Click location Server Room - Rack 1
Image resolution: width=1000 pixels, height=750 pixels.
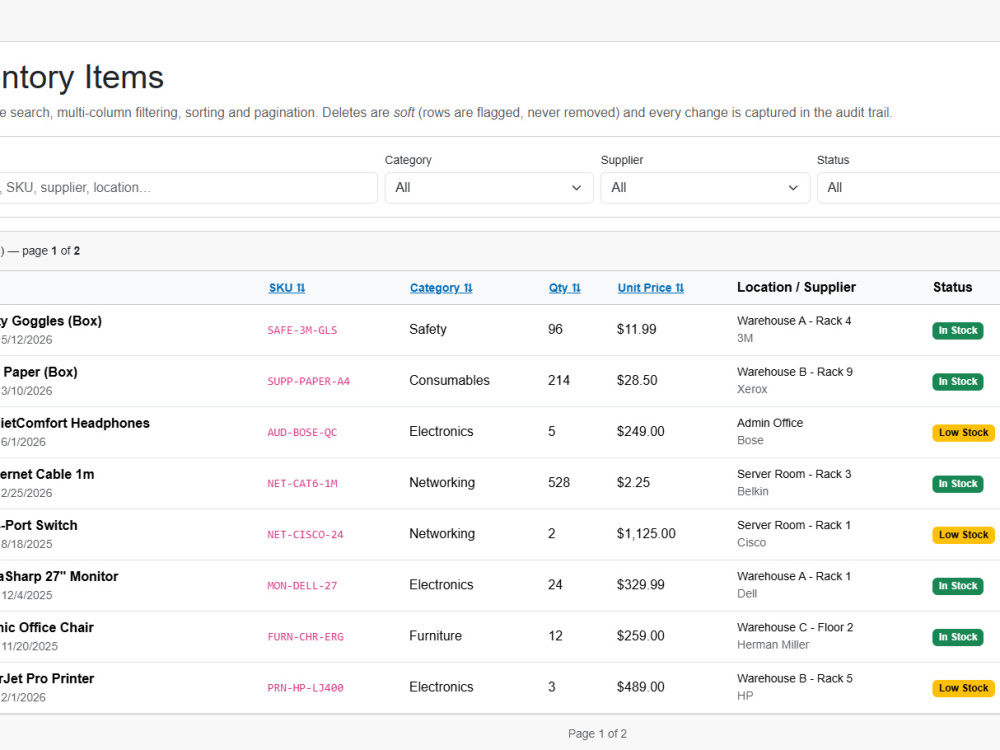(x=793, y=525)
